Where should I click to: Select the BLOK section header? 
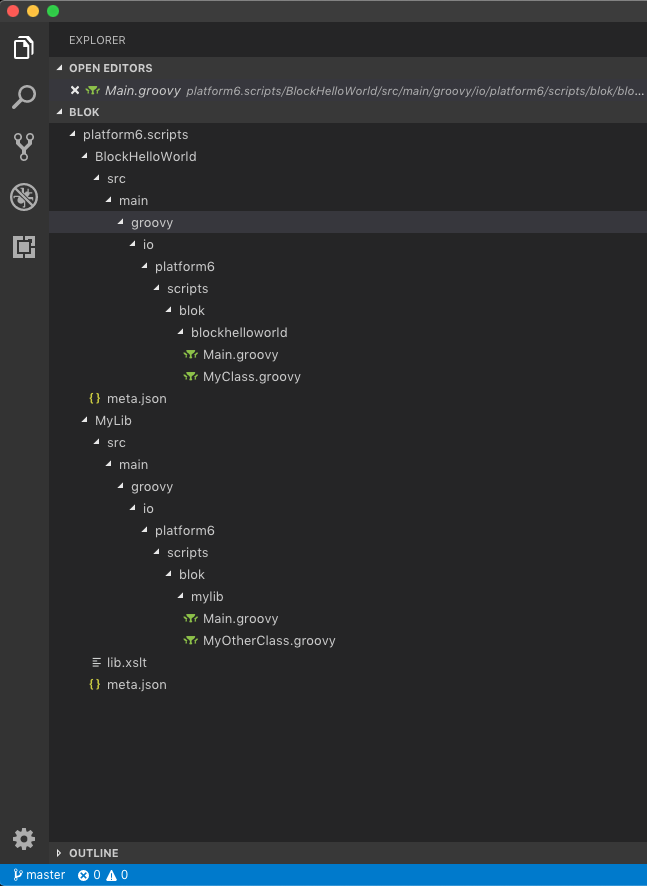point(80,111)
